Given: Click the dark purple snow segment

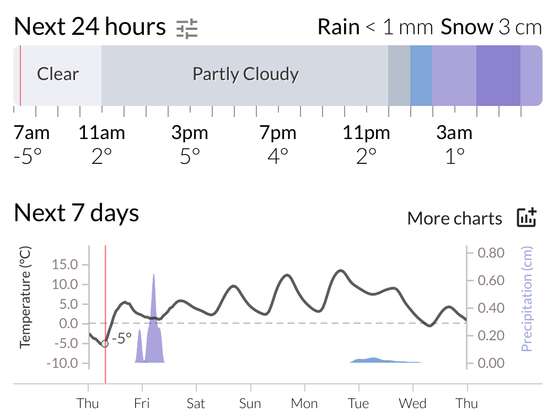Looking at the screenshot, I should [x=498, y=75].
